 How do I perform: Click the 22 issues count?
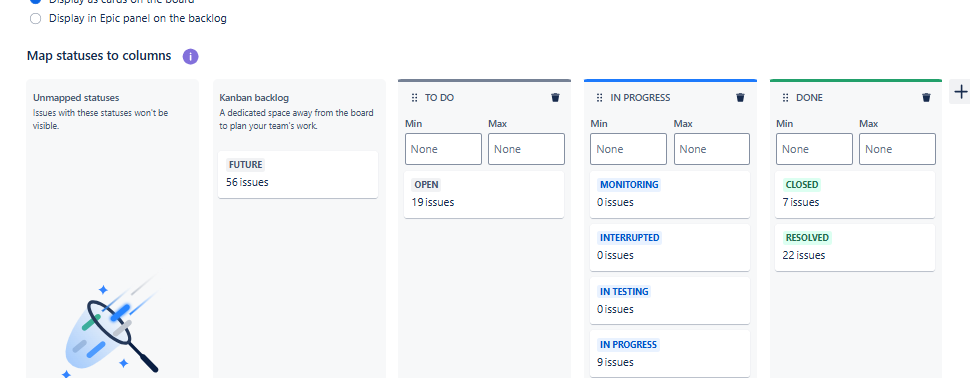click(x=804, y=256)
